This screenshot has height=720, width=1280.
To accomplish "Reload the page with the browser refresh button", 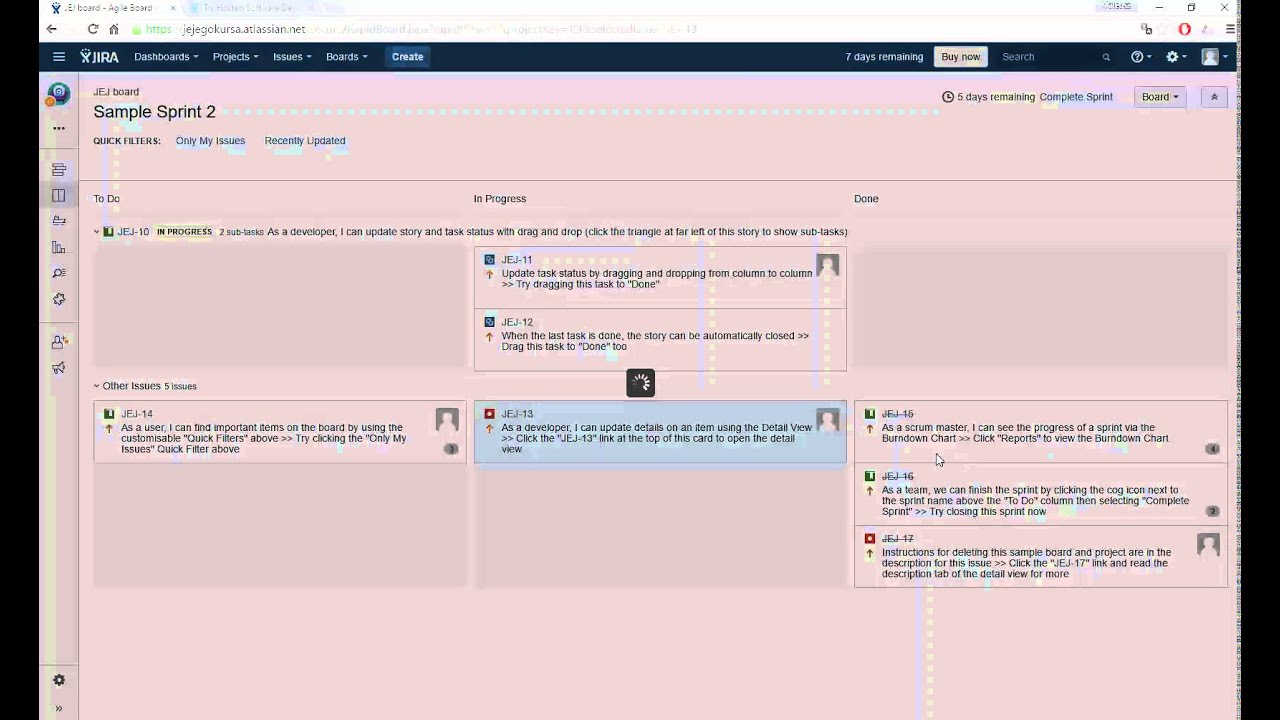I will point(93,29).
